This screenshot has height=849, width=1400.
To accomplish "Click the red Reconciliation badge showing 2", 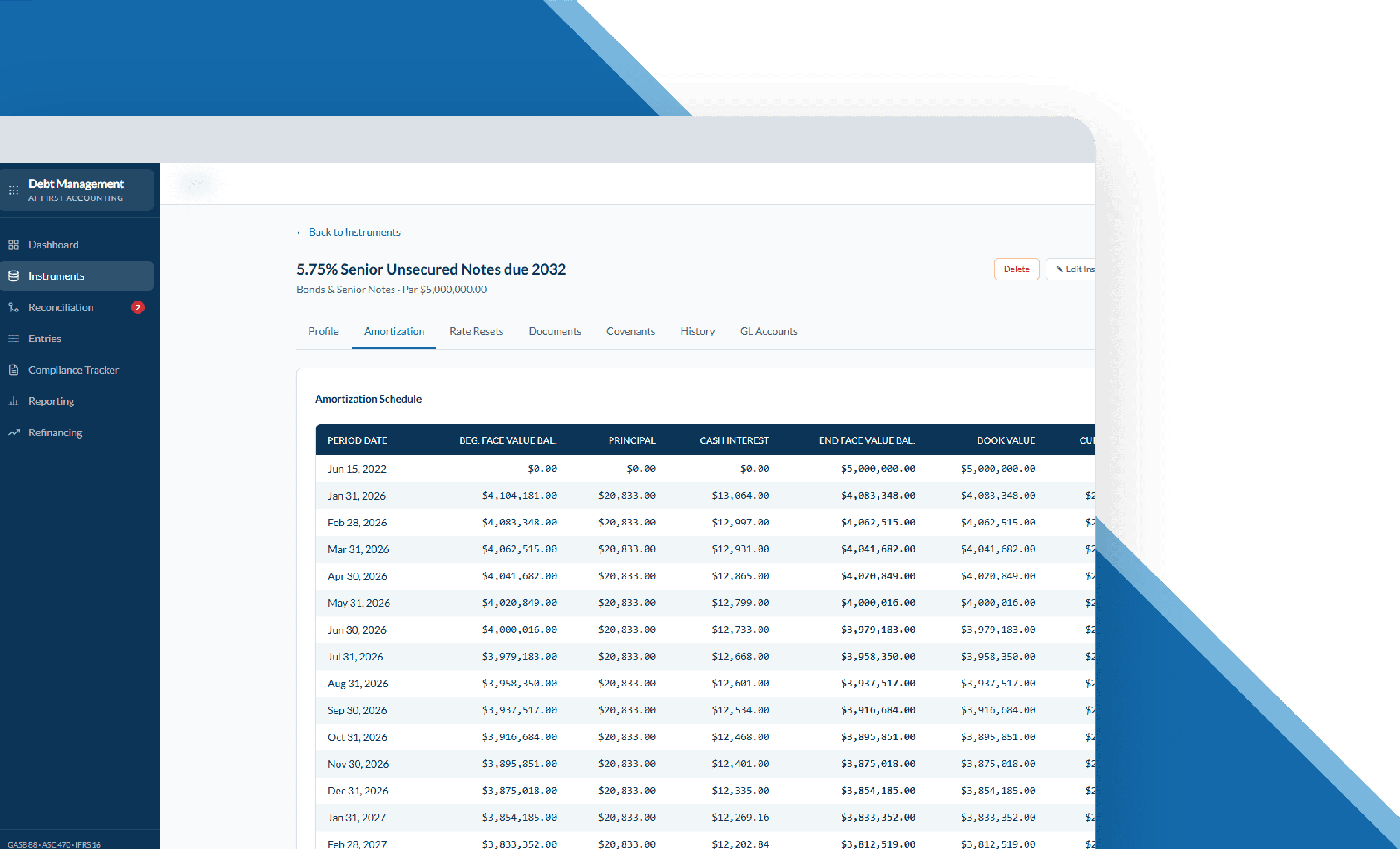I will [138, 307].
